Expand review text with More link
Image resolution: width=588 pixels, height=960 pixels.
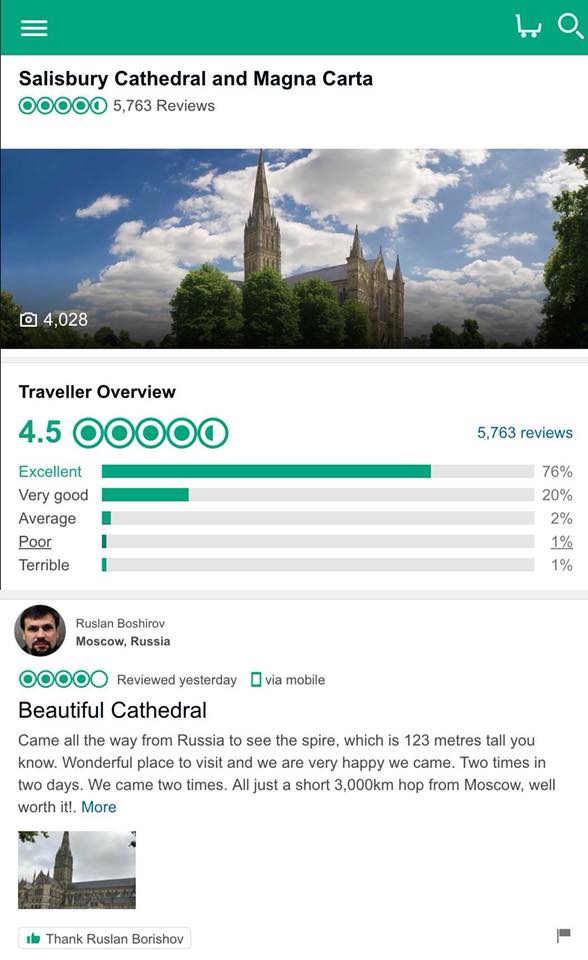99,807
